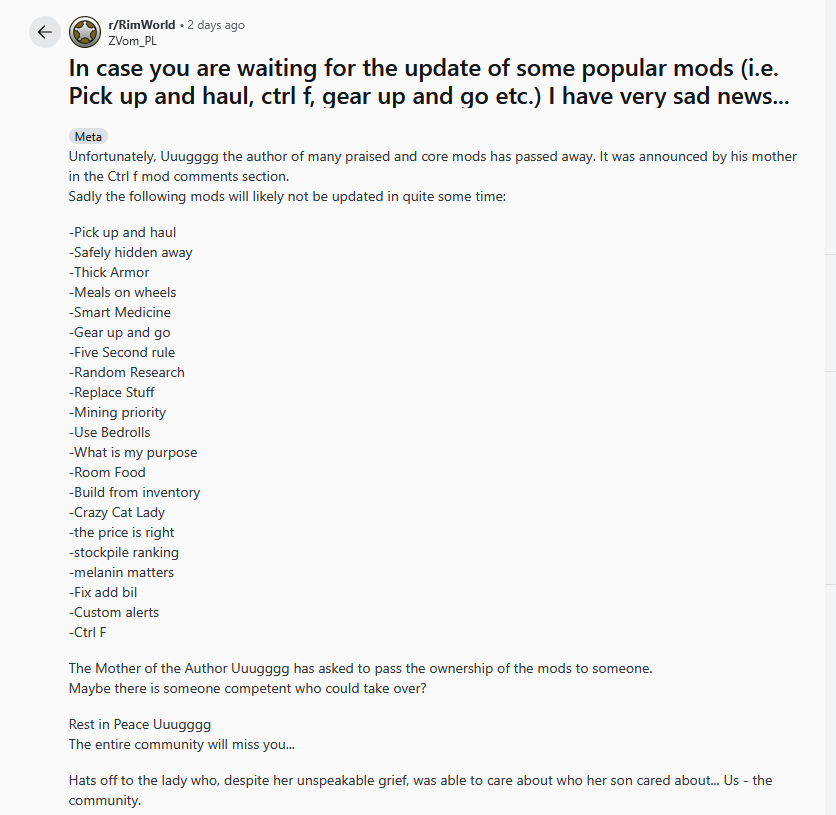Click the 'Gear up and go' entry
836x815 pixels.
pos(120,332)
